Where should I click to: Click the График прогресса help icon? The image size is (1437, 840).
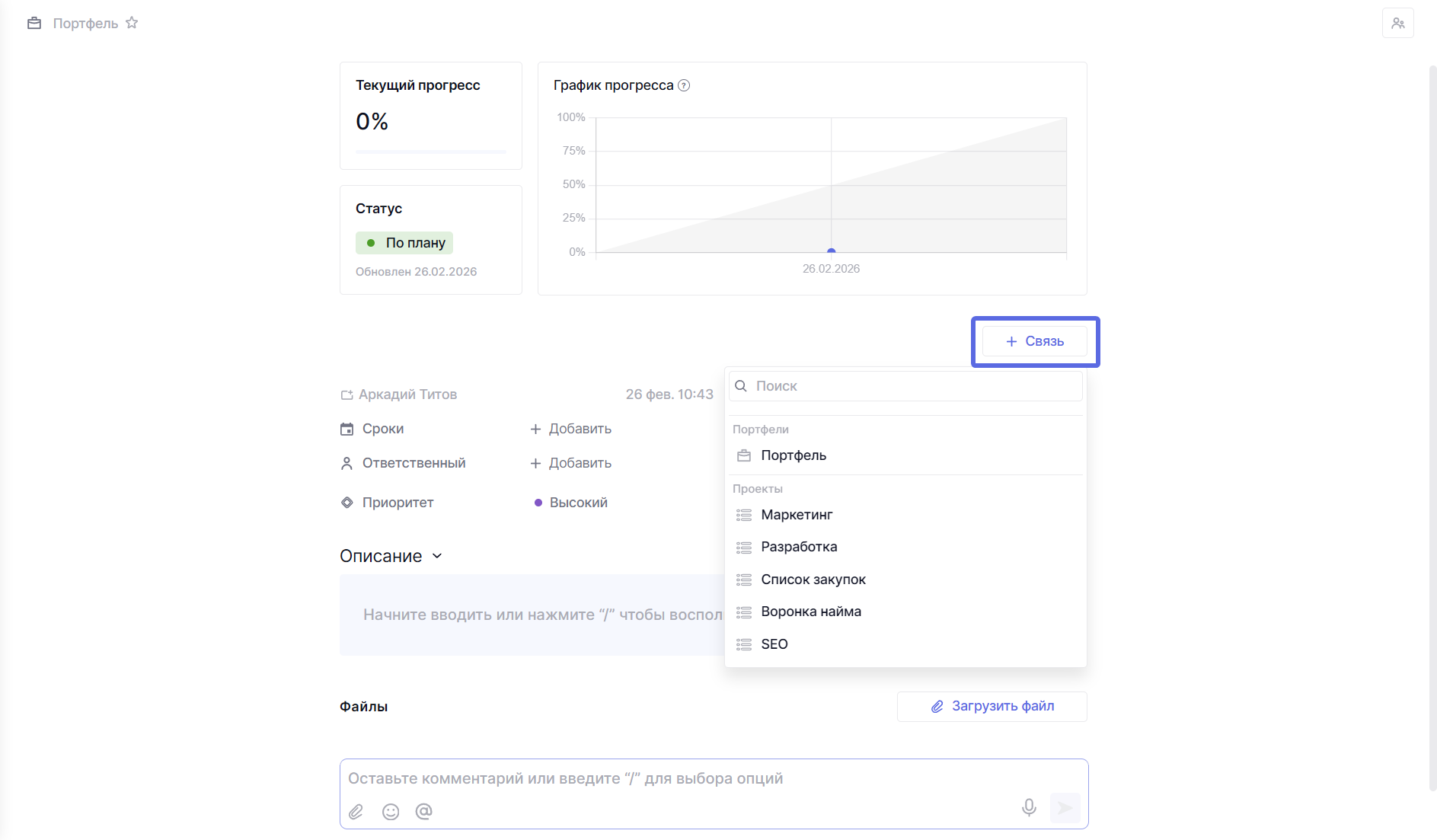684,85
